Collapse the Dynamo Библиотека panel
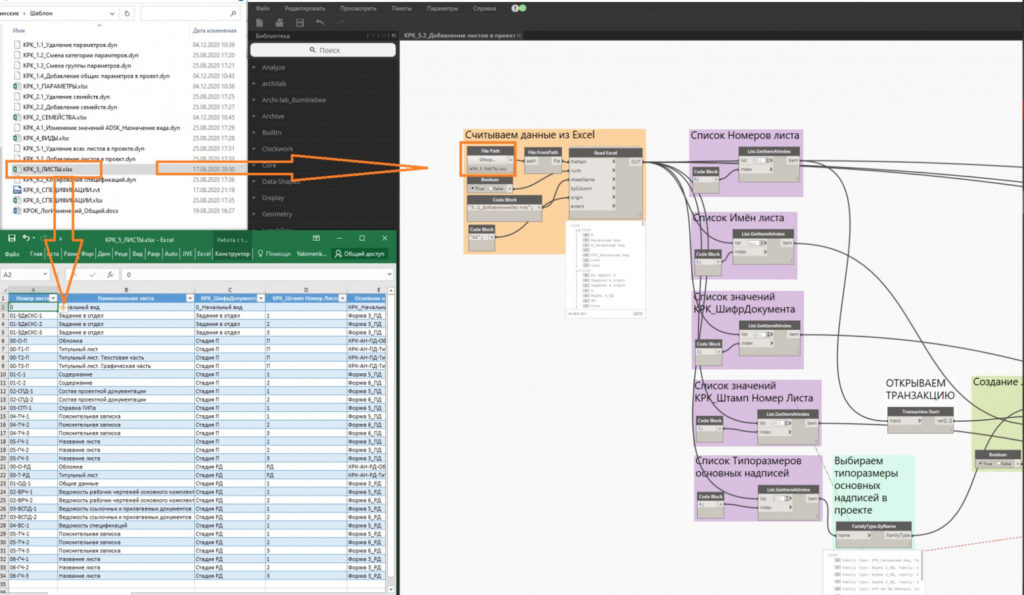This screenshot has width=1024, height=595. tap(393, 36)
